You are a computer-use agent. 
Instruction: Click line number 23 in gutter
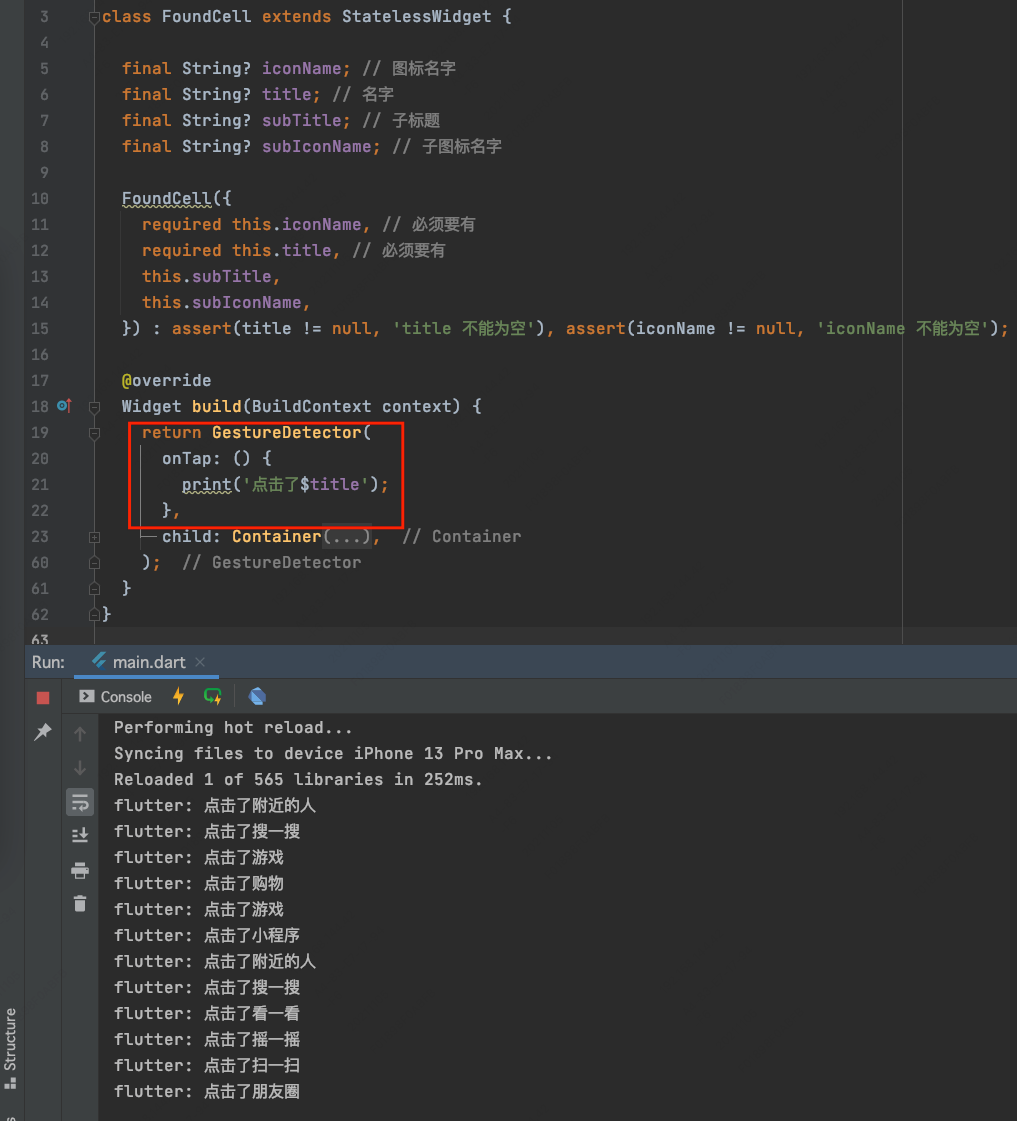[40, 536]
